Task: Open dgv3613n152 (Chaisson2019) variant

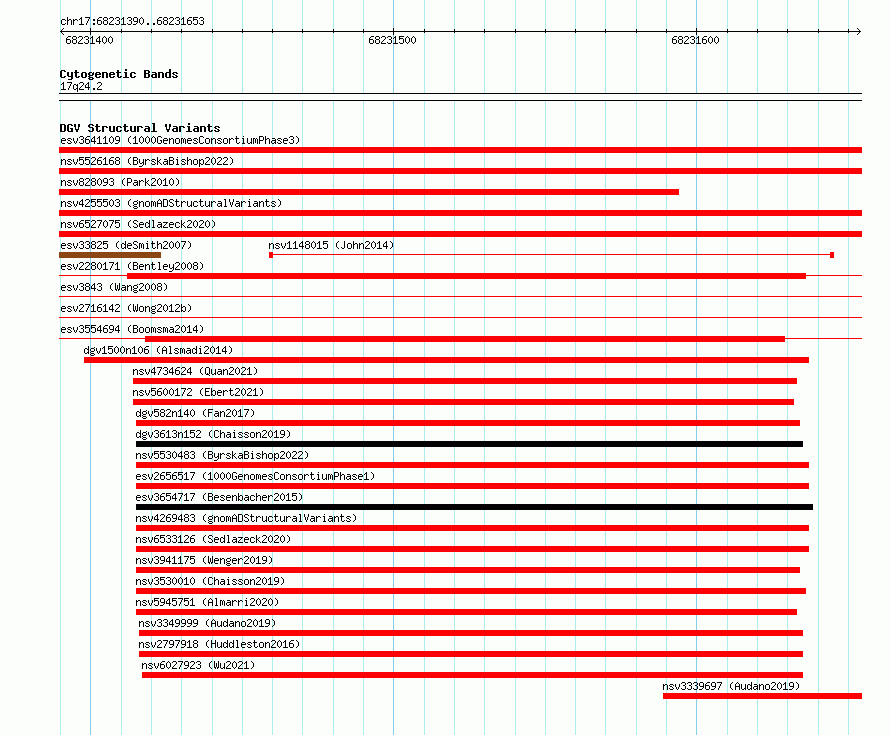Action: pyautogui.click(x=213, y=434)
